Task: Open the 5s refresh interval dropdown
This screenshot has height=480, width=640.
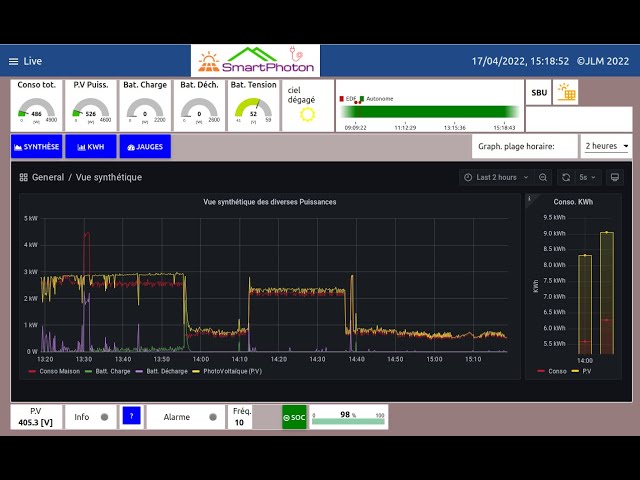Action: tap(588, 177)
